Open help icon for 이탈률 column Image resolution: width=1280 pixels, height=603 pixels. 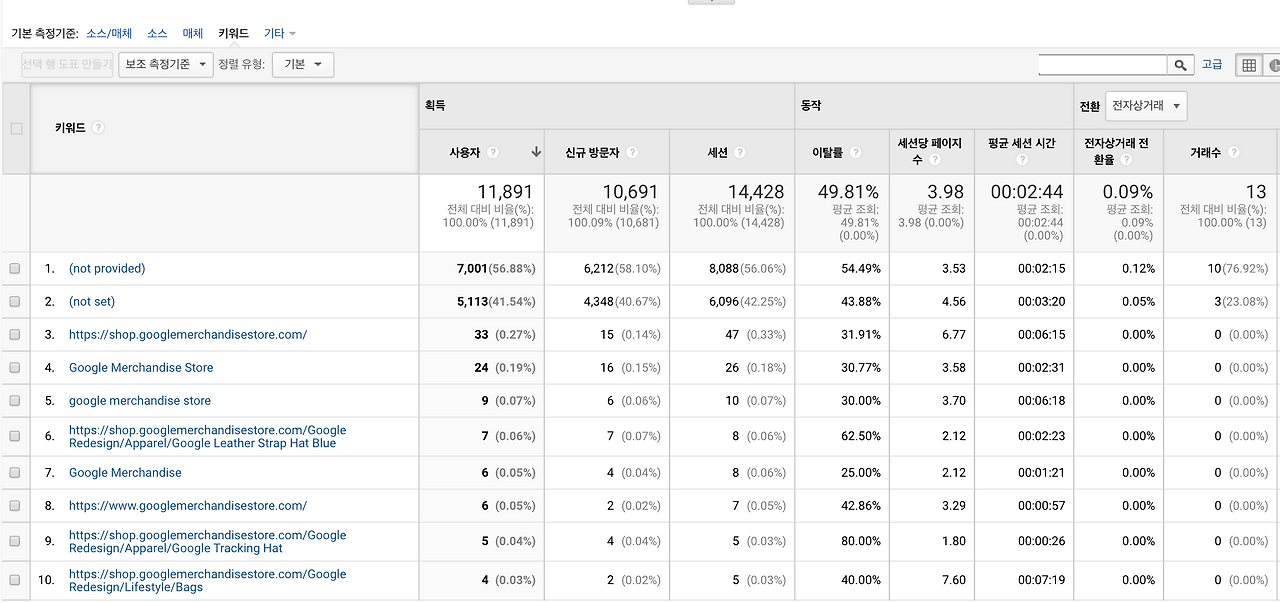pos(855,153)
